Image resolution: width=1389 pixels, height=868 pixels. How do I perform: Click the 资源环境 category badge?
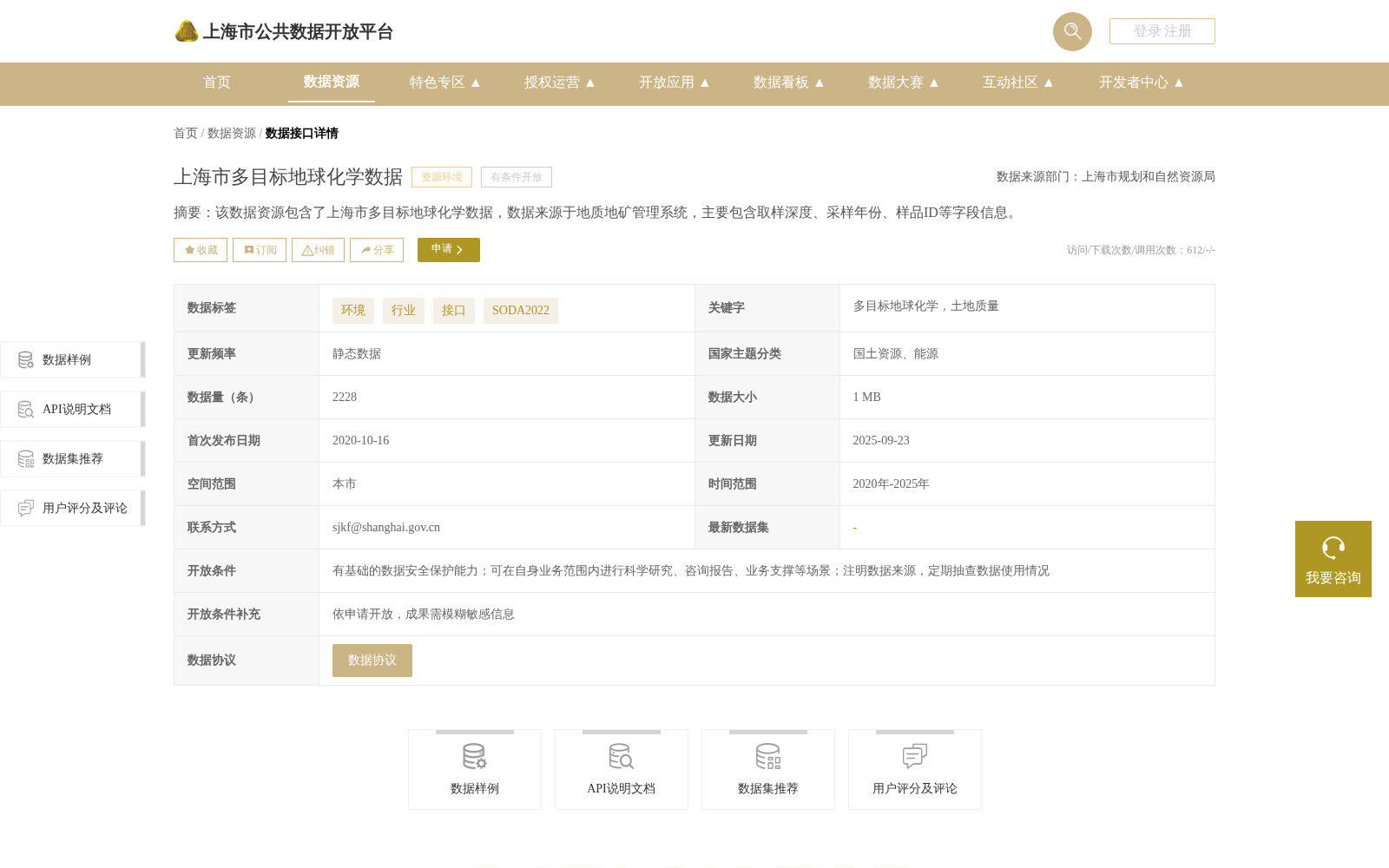point(442,177)
